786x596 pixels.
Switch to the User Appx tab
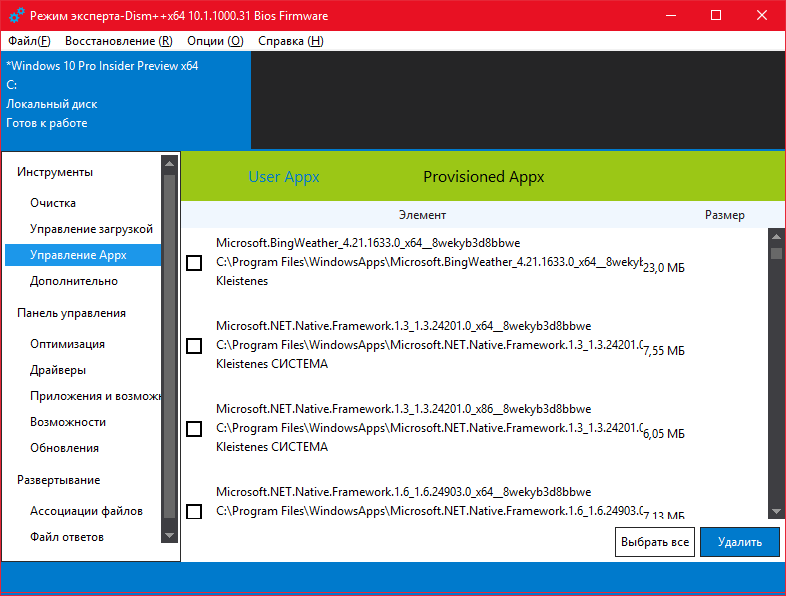pos(284,177)
